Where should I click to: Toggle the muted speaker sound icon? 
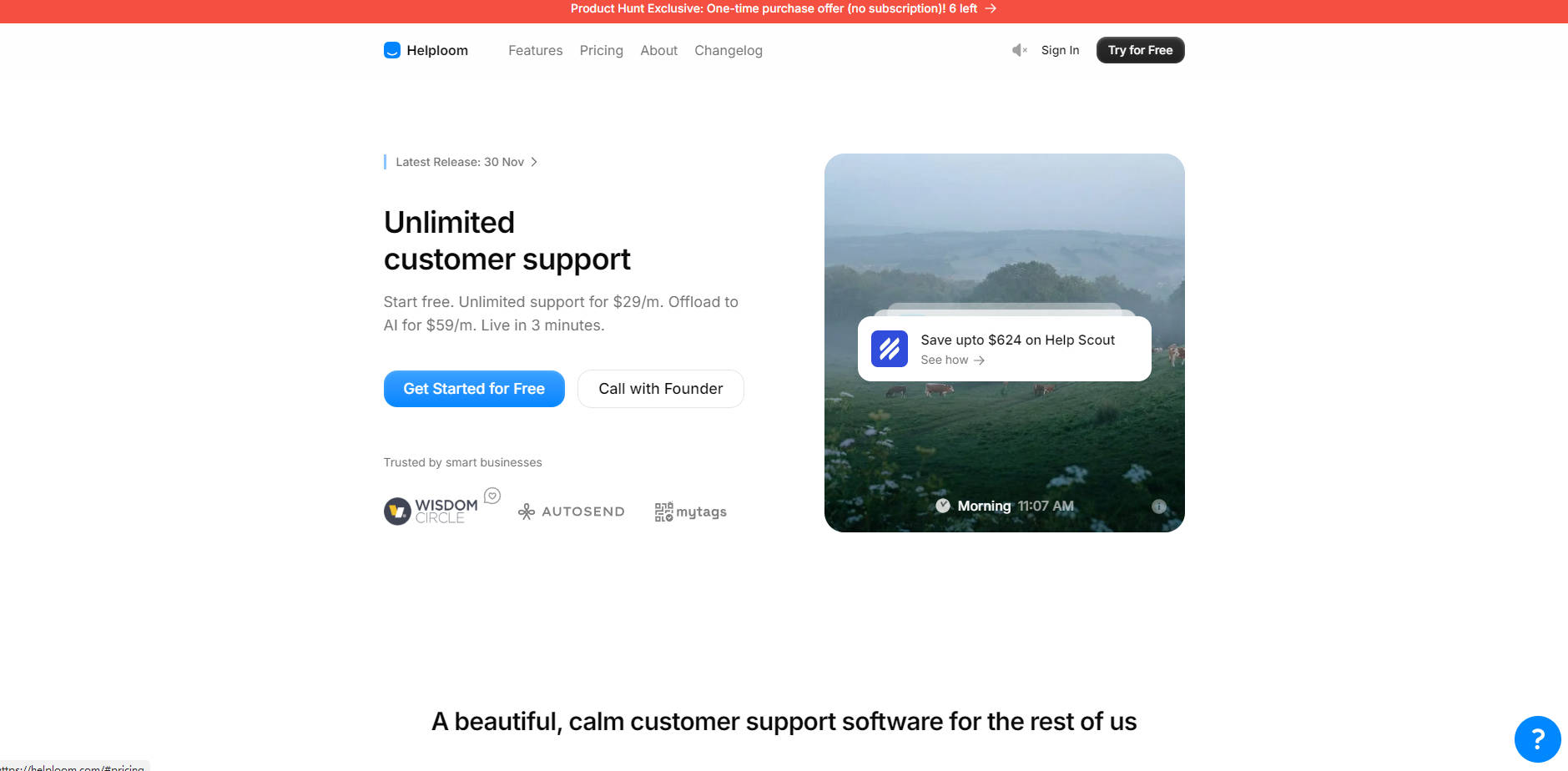click(1019, 50)
